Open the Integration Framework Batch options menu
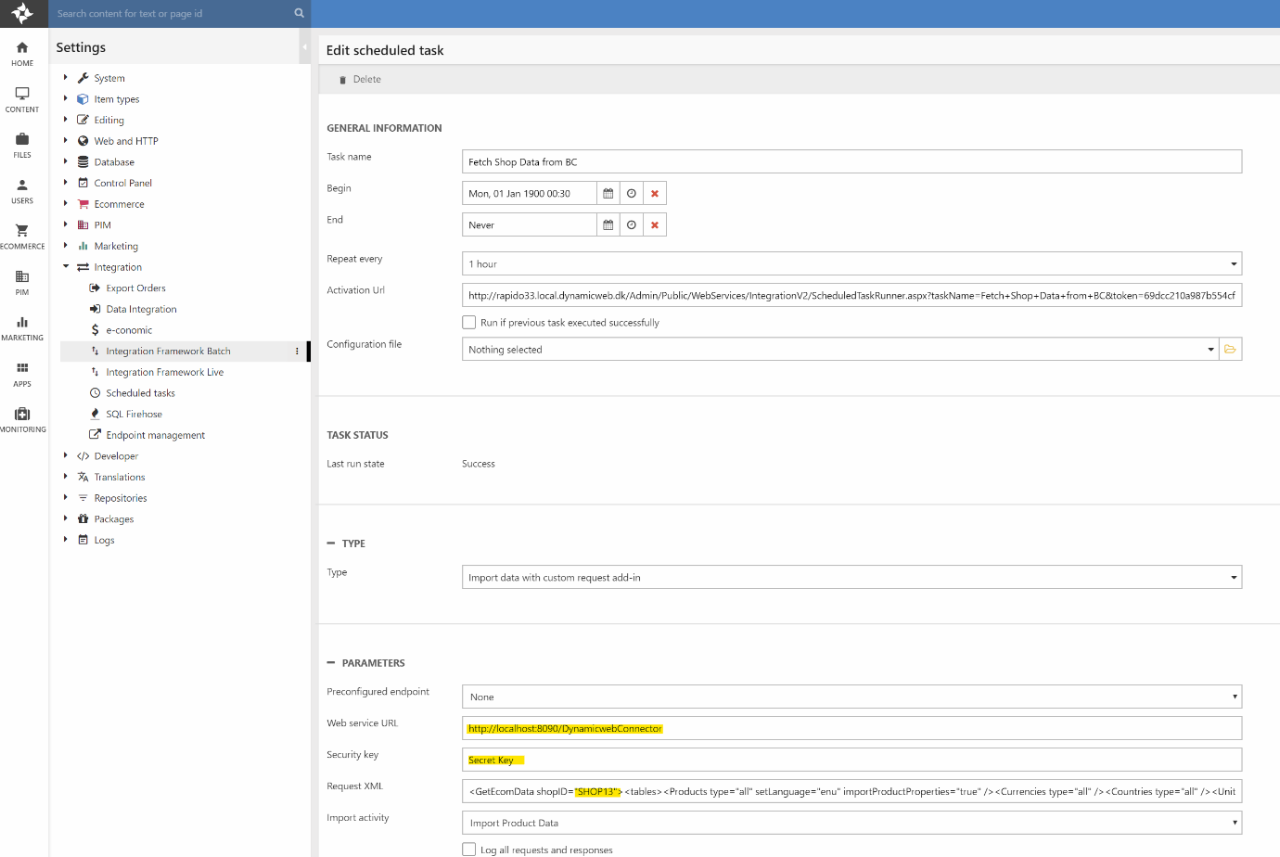The height and width of the screenshot is (857, 1280). pos(297,351)
